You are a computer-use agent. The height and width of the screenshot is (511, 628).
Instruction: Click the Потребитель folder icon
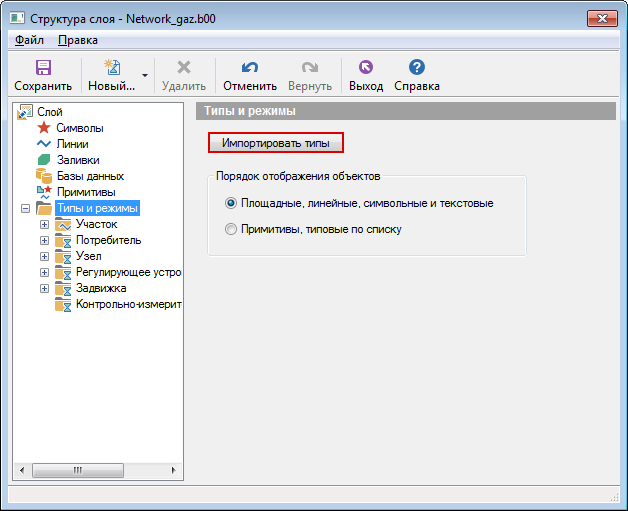click(63, 240)
